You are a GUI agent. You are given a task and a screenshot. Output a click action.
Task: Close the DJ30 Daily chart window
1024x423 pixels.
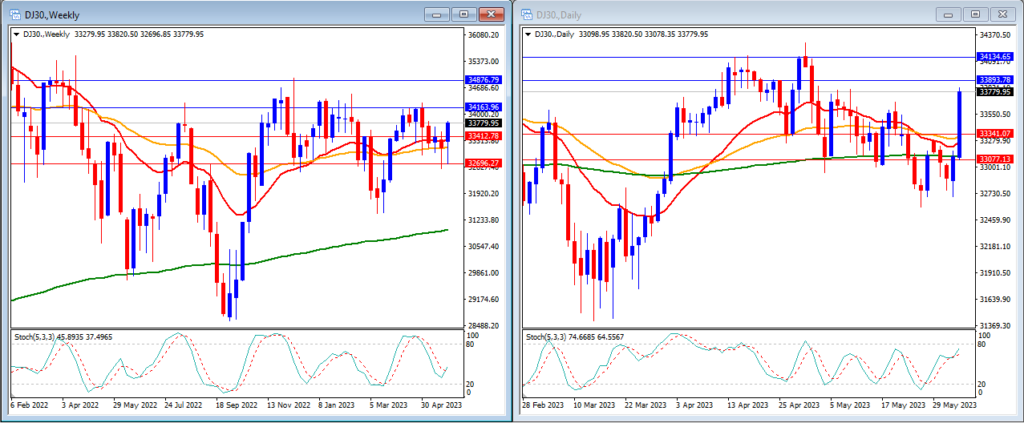1004,14
